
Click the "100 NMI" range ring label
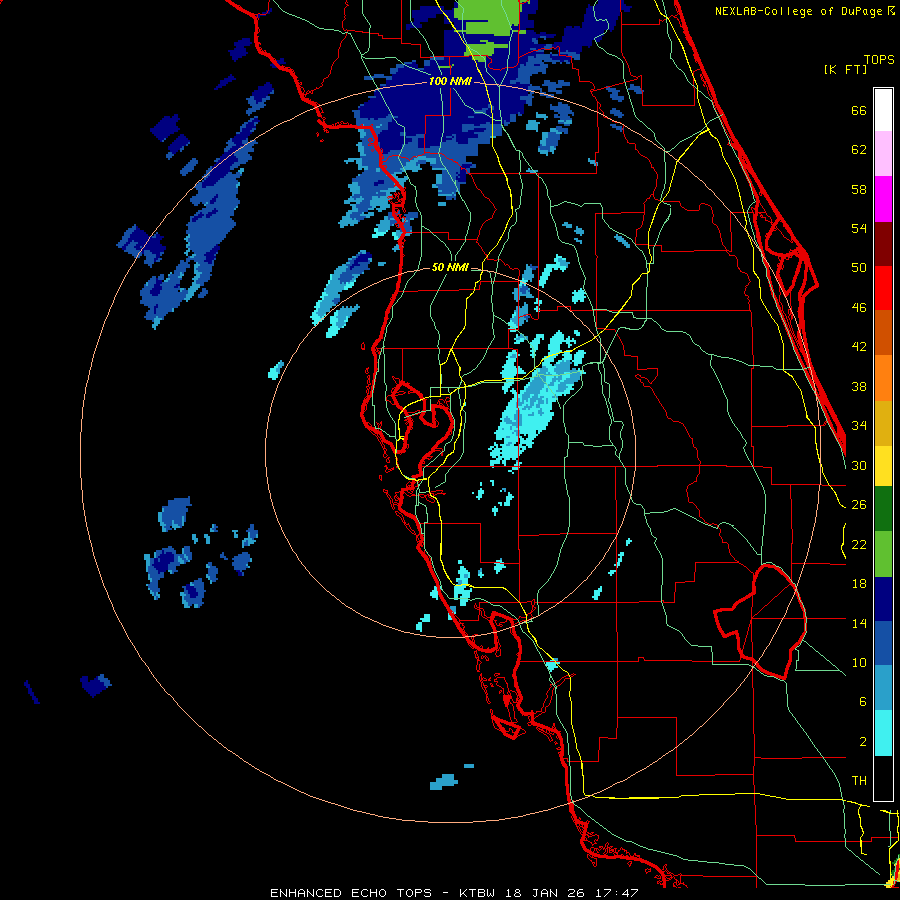(x=450, y=81)
